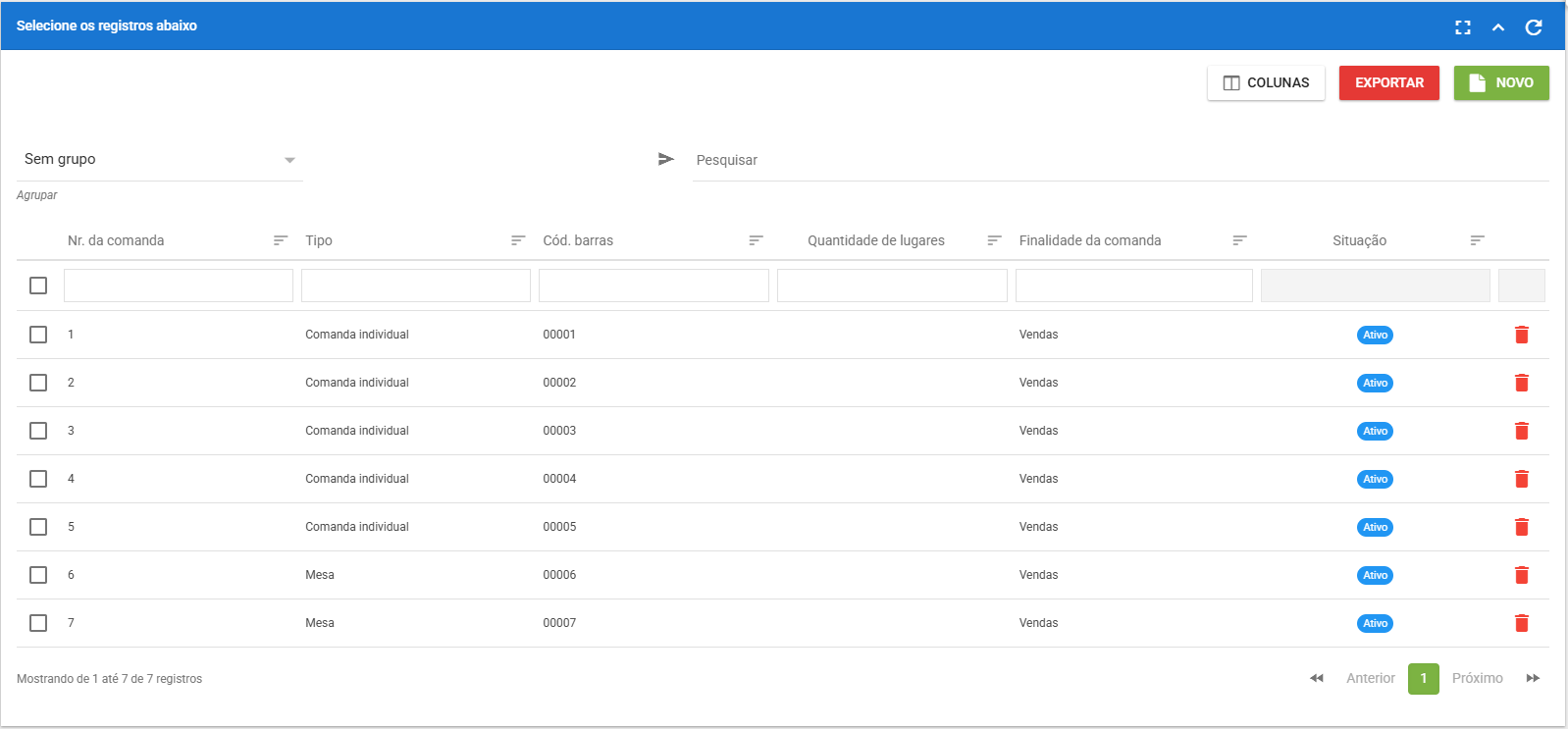This screenshot has width=1568, height=729.
Task: Select the checkbox for comanda 3
Action: click(x=38, y=431)
